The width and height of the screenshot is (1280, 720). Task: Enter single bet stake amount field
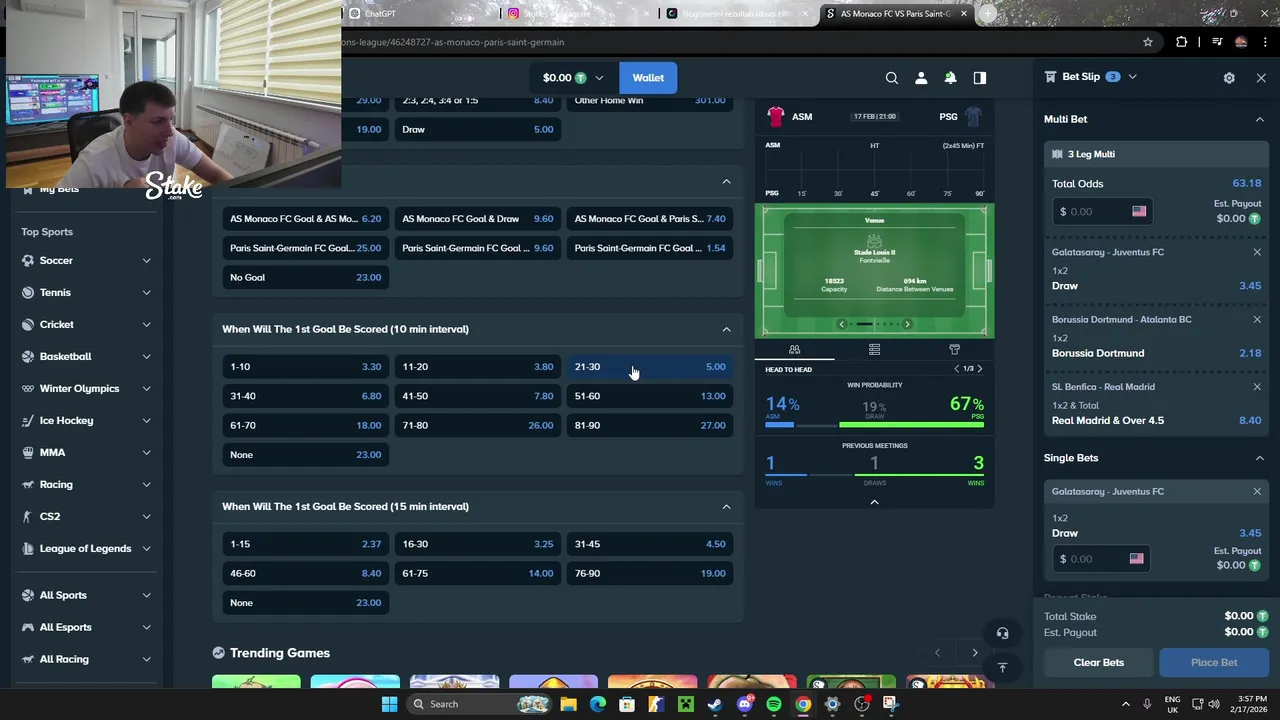[1099, 559]
